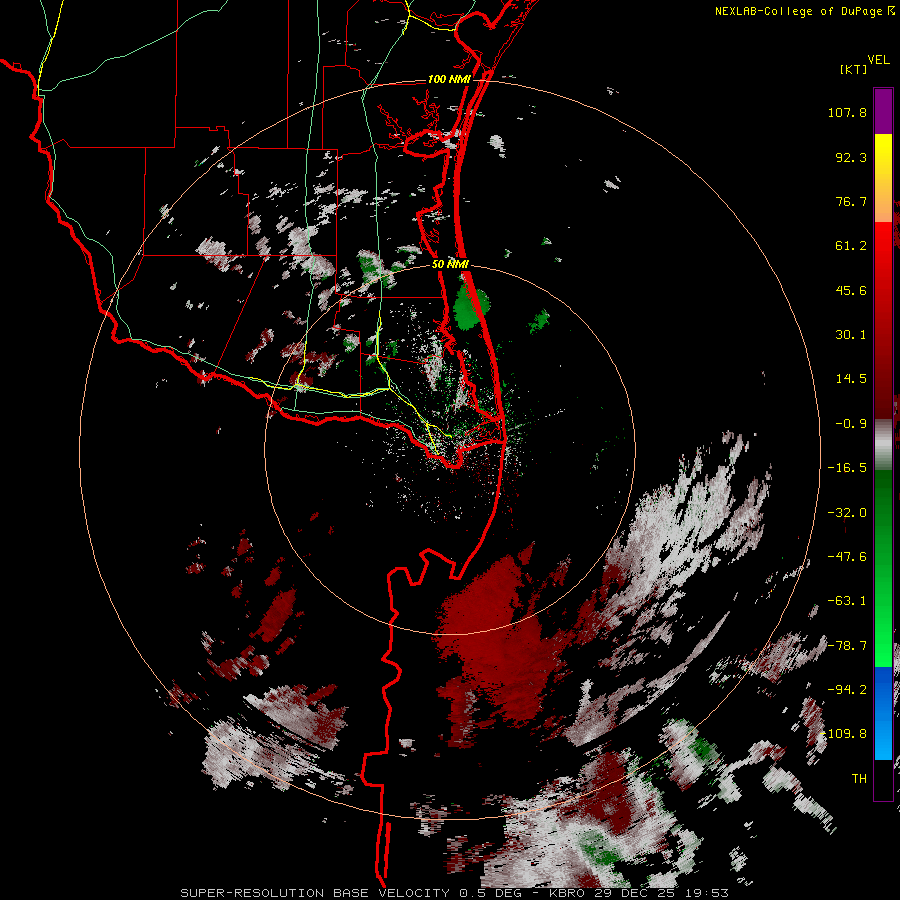The image size is (900, 900).
Task: Click the 107.8 value on velocity scale
Action: 847,112
